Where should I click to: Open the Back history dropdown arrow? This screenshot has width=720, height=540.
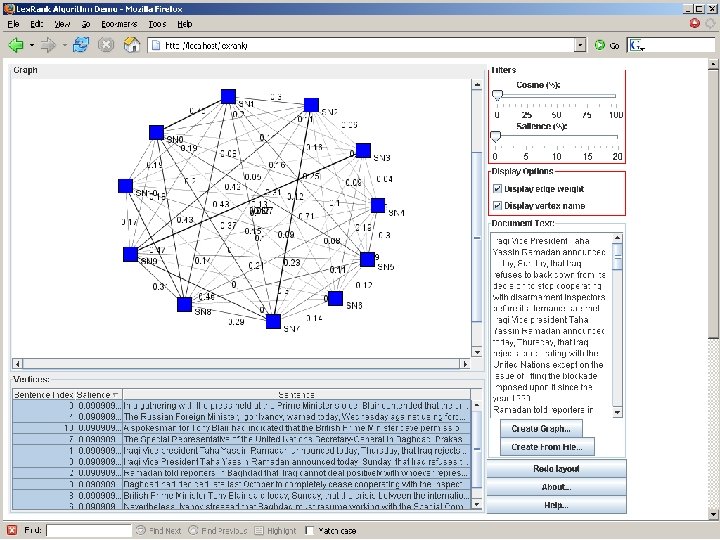coord(32,45)
